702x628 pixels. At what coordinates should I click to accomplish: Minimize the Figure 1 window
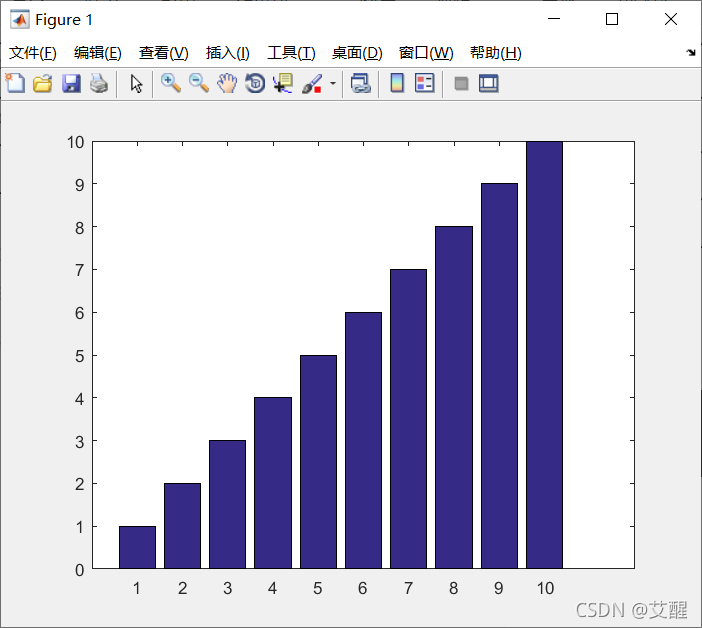click(554, 19)
